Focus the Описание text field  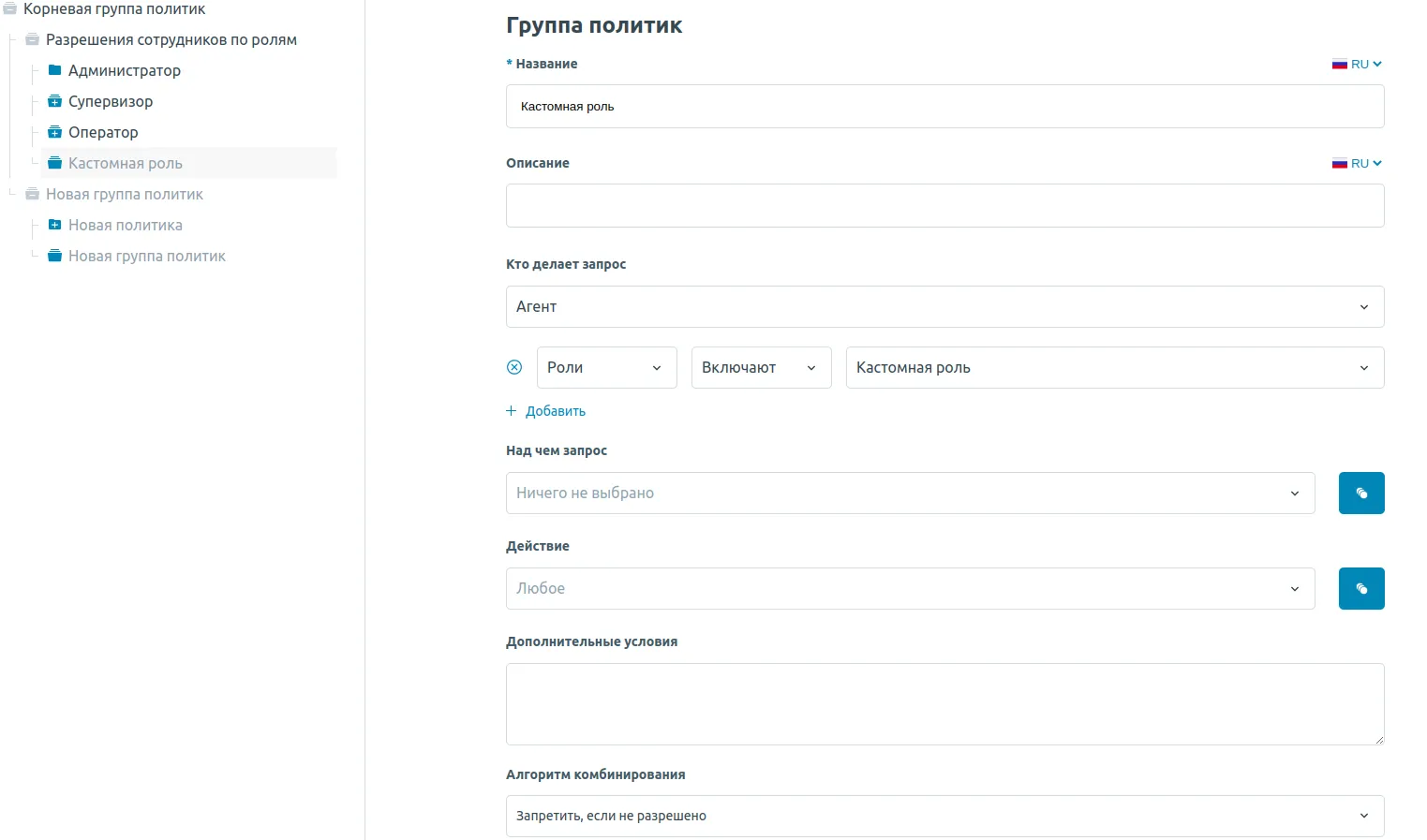944,205
